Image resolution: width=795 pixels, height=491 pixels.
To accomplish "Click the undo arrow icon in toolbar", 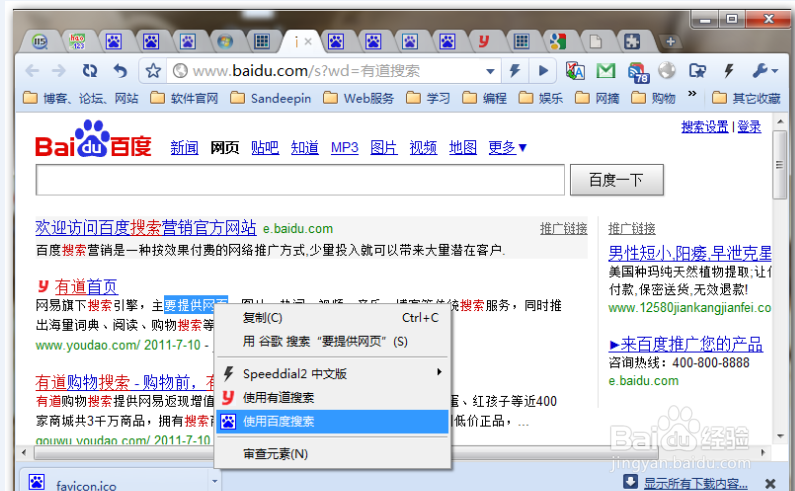I will (120, 71).
